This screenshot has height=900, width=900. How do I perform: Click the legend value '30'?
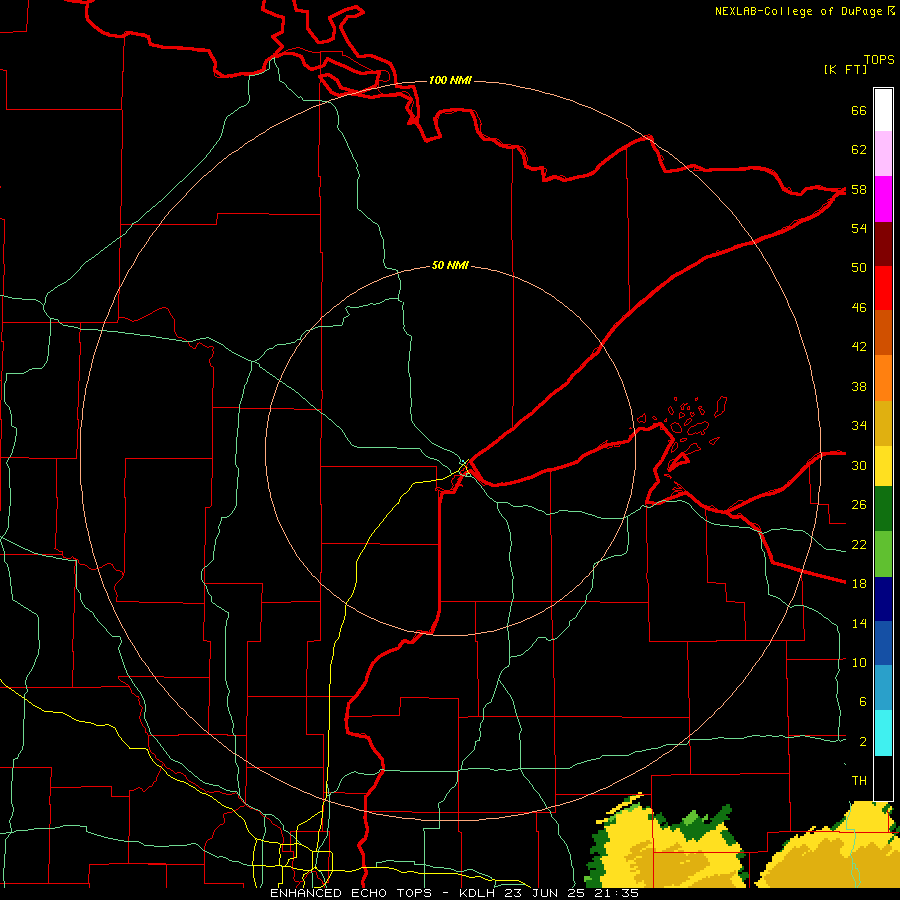[x=859, y=465]
